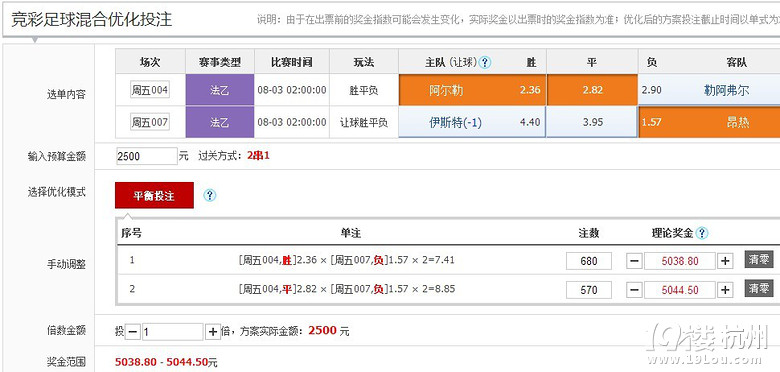This screenshot has height=372, width=780.
Task: Select 平 odds 3.95 for 周五007
Action: click(592, 122)
